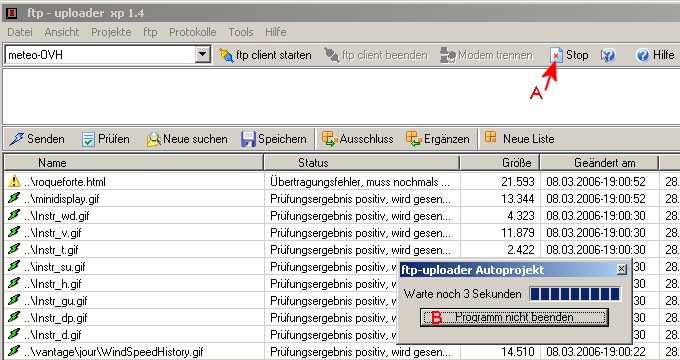This screenshot has width=680, height=360.
Task: Click the 21.593 size value
Action: 518,182
